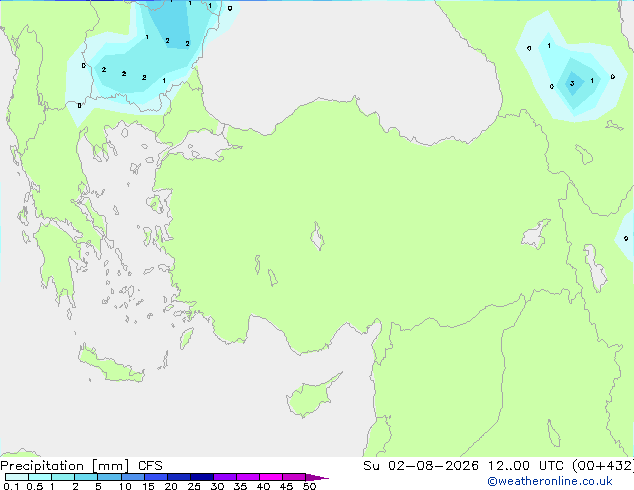
Task: Open the weatheronline.co.uk copyright link
Action: 550,481
